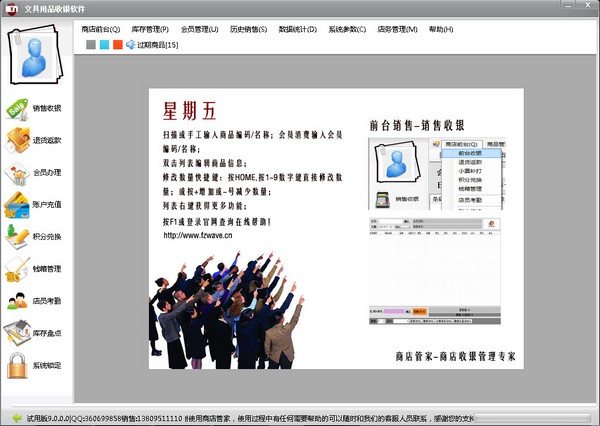The width and height of the screenshot is (600, 426).
Task: Click the 星期五 heading
Action: [x=190, y=111]
